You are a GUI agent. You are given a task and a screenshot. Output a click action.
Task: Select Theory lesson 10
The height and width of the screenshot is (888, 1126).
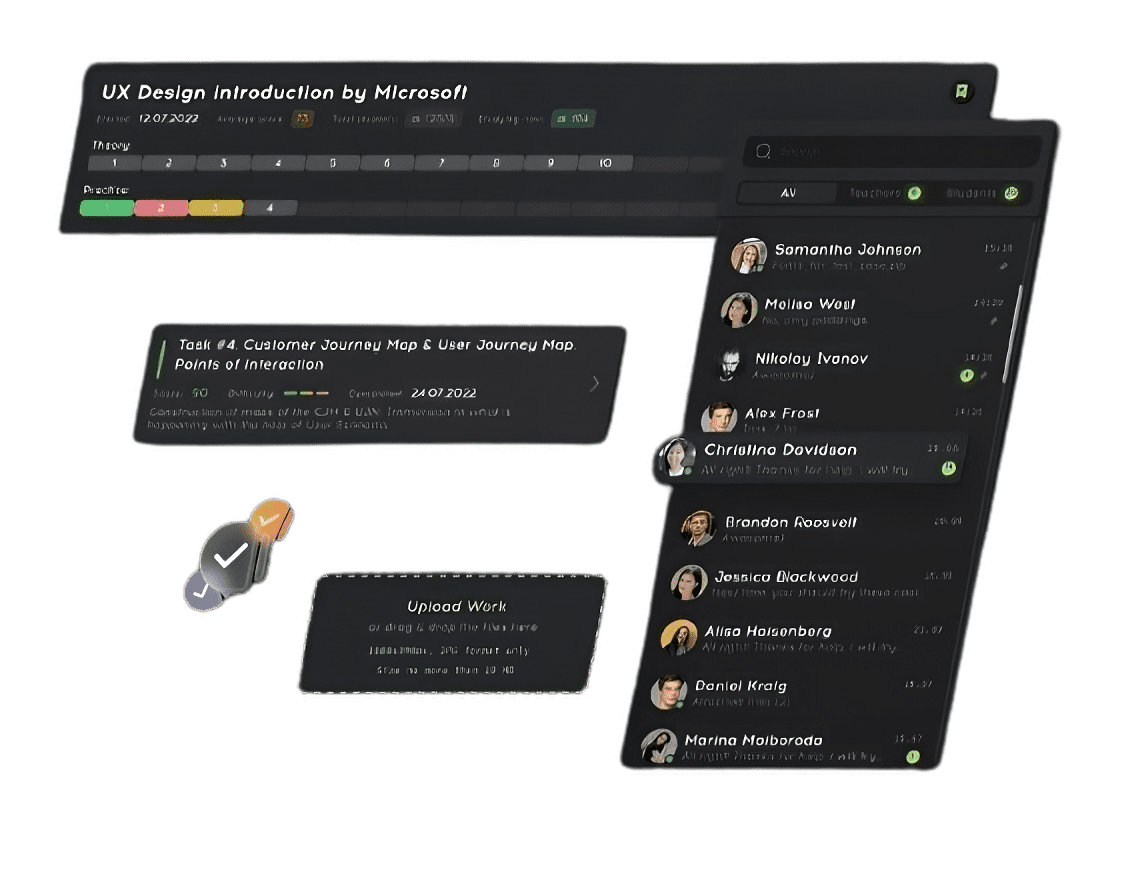[605, 163]
